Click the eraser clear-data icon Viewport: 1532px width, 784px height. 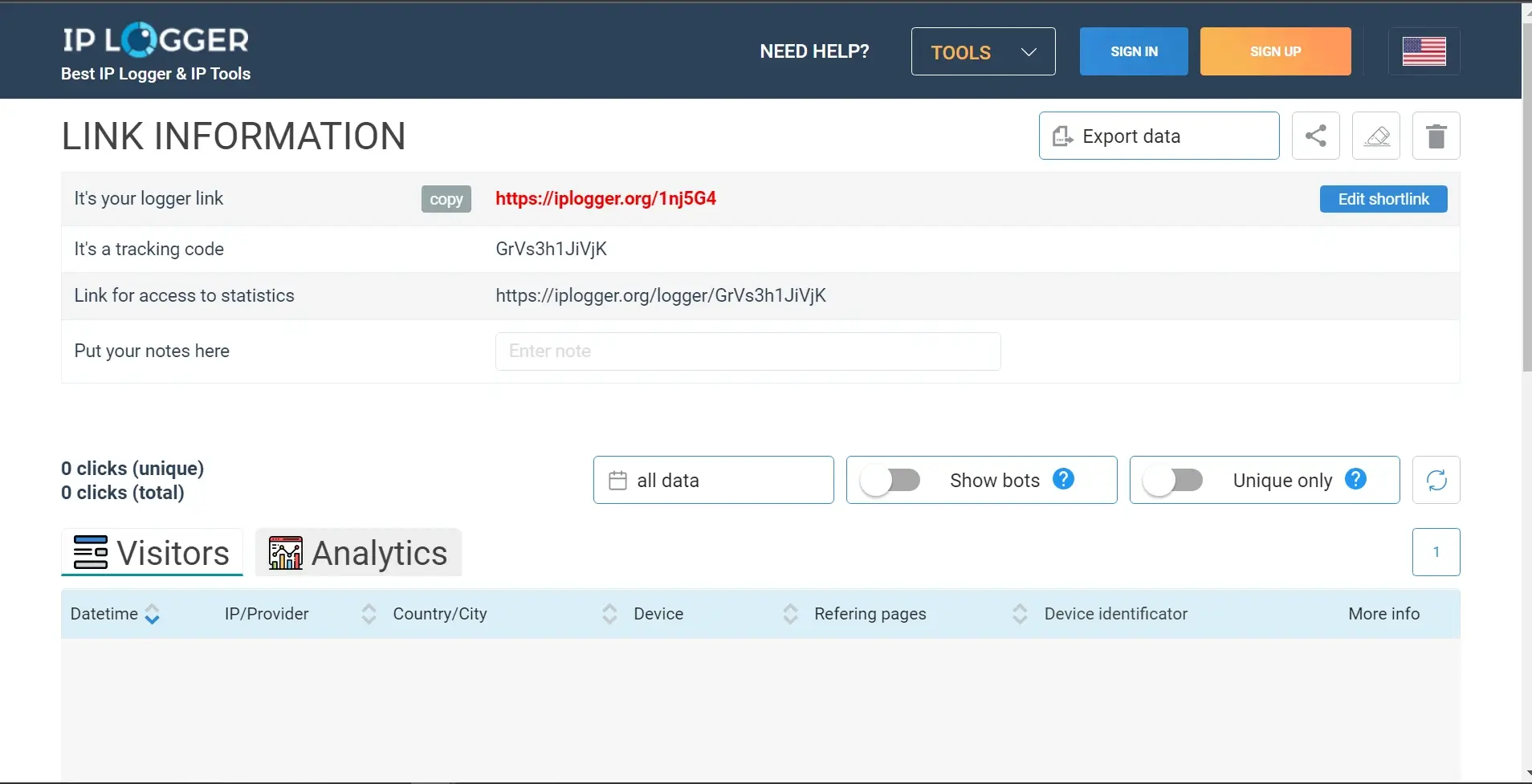click(x=1376, y=136)
